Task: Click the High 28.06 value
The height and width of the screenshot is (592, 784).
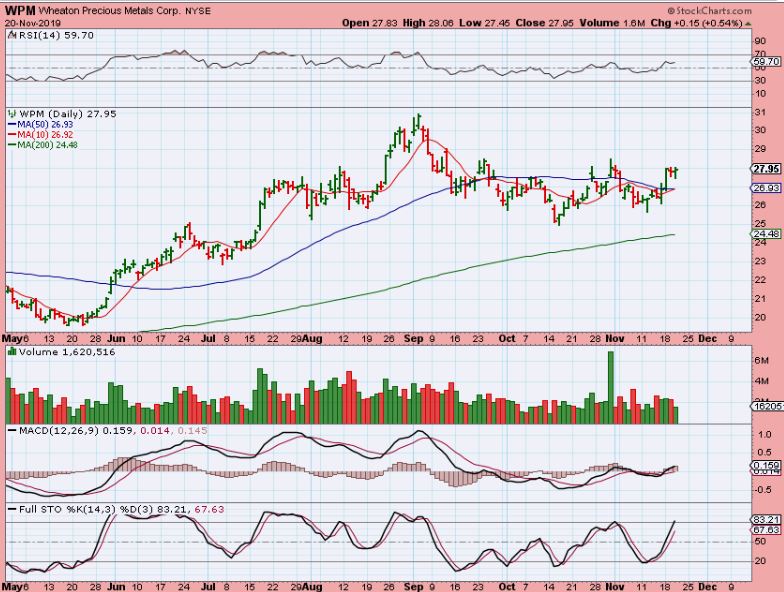Action: [430, 23]
